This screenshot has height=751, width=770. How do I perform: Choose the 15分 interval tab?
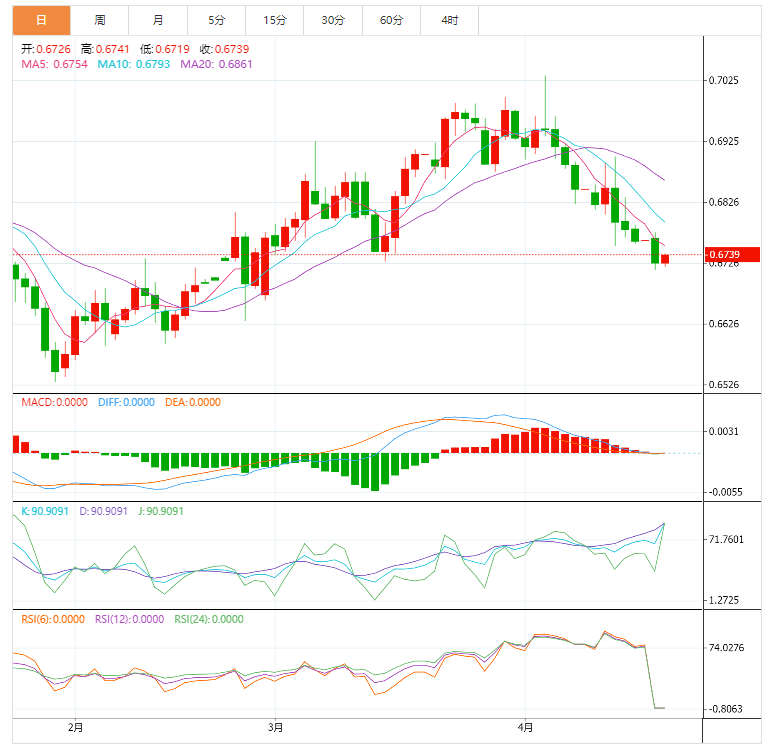pyautogui.click(x=275, y=20)
